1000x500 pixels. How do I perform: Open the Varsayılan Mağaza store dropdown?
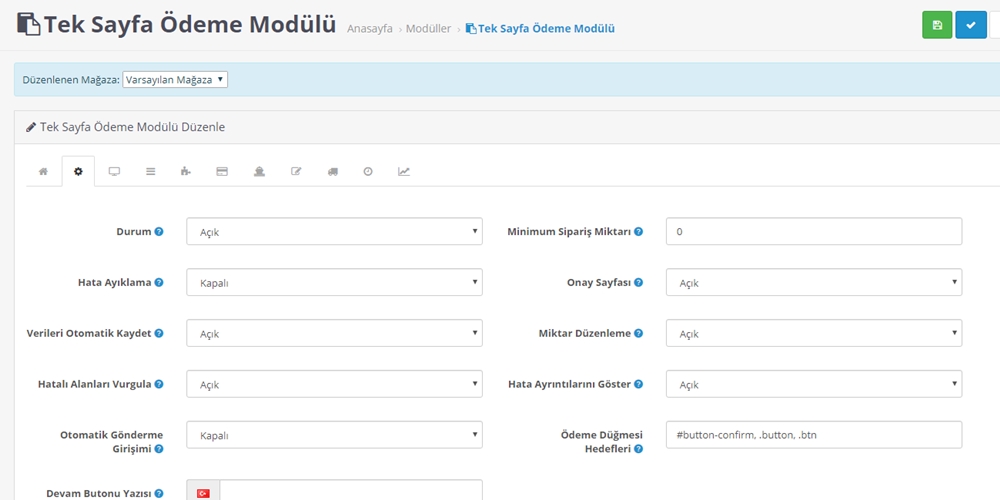click(175, 80)
